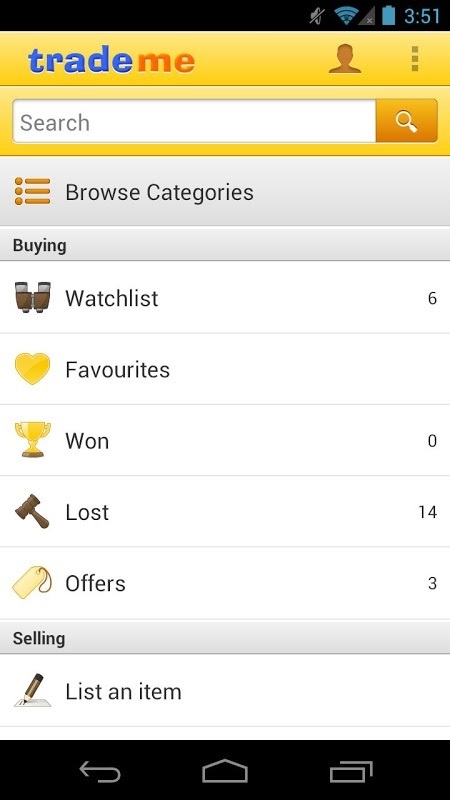Tap the Android back navigation button
Viewport: 450px width, 800px height.
100,770
